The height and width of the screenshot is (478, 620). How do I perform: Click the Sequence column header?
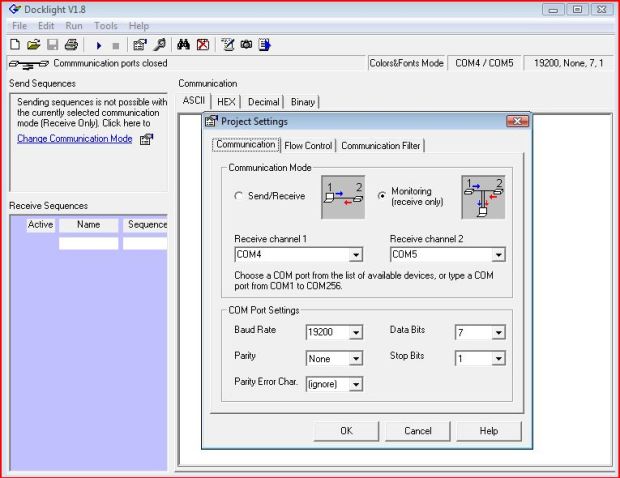pyautogui.click(x=145, y=225)
